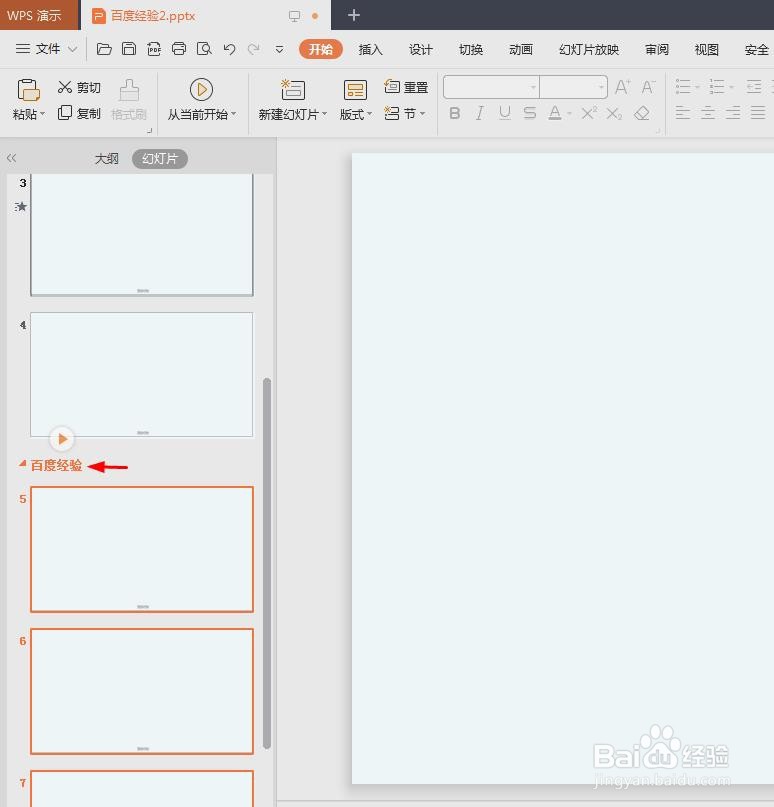Expand the 新建幻灯片 dropdown arrow
This screenshot has height=807, width=774.
(324, 114)
